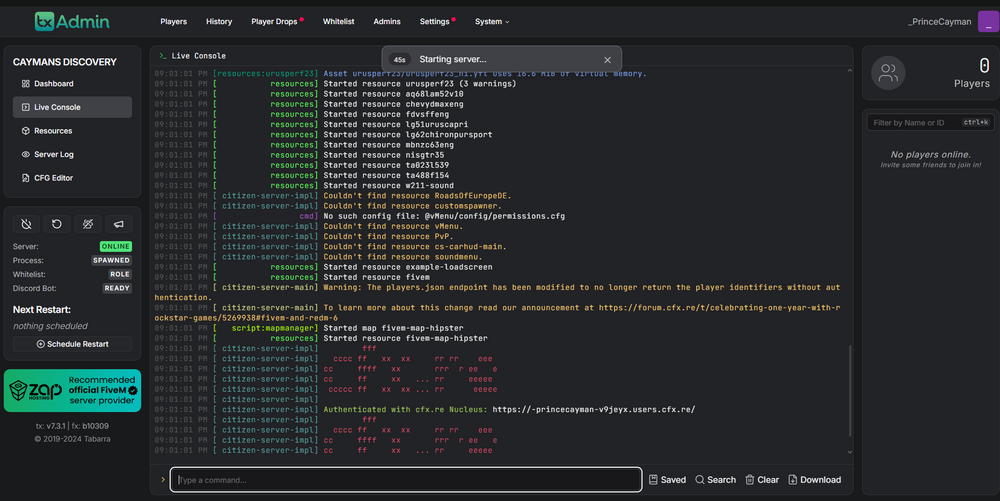Click the kick all players icon
This screenshot has width=1000, height=501.
[x=88, y=224]
